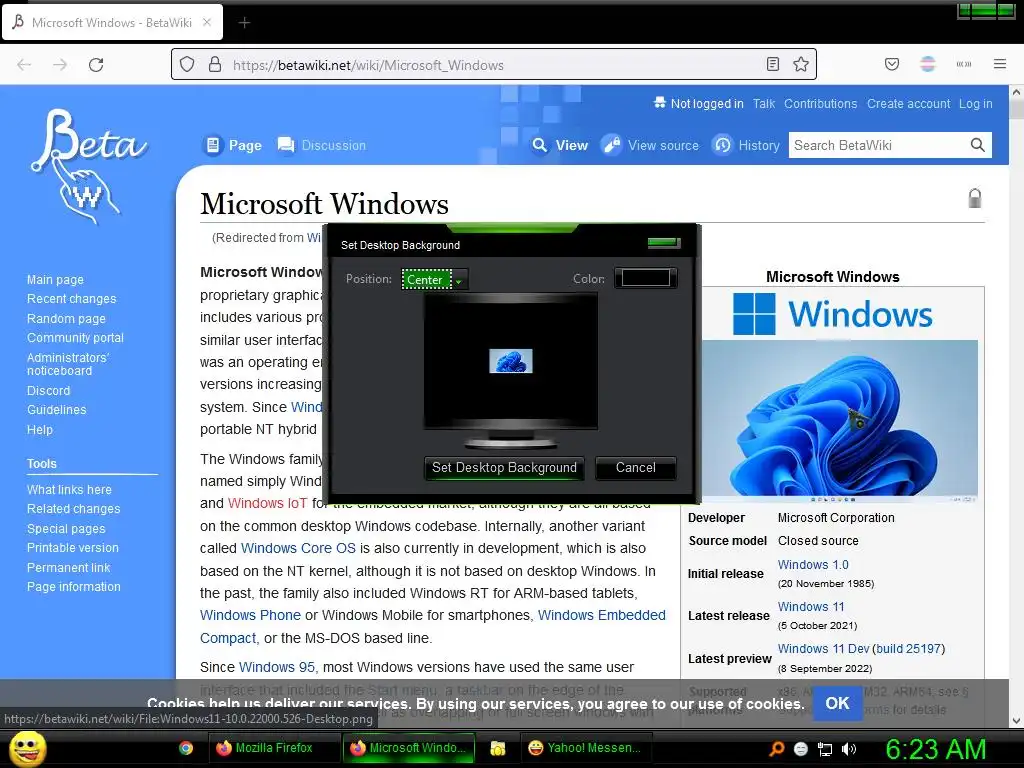The image size is (1024, 768).
Task: Switch to Mozilla Firefox taskbar button
Action: point(272,748)
